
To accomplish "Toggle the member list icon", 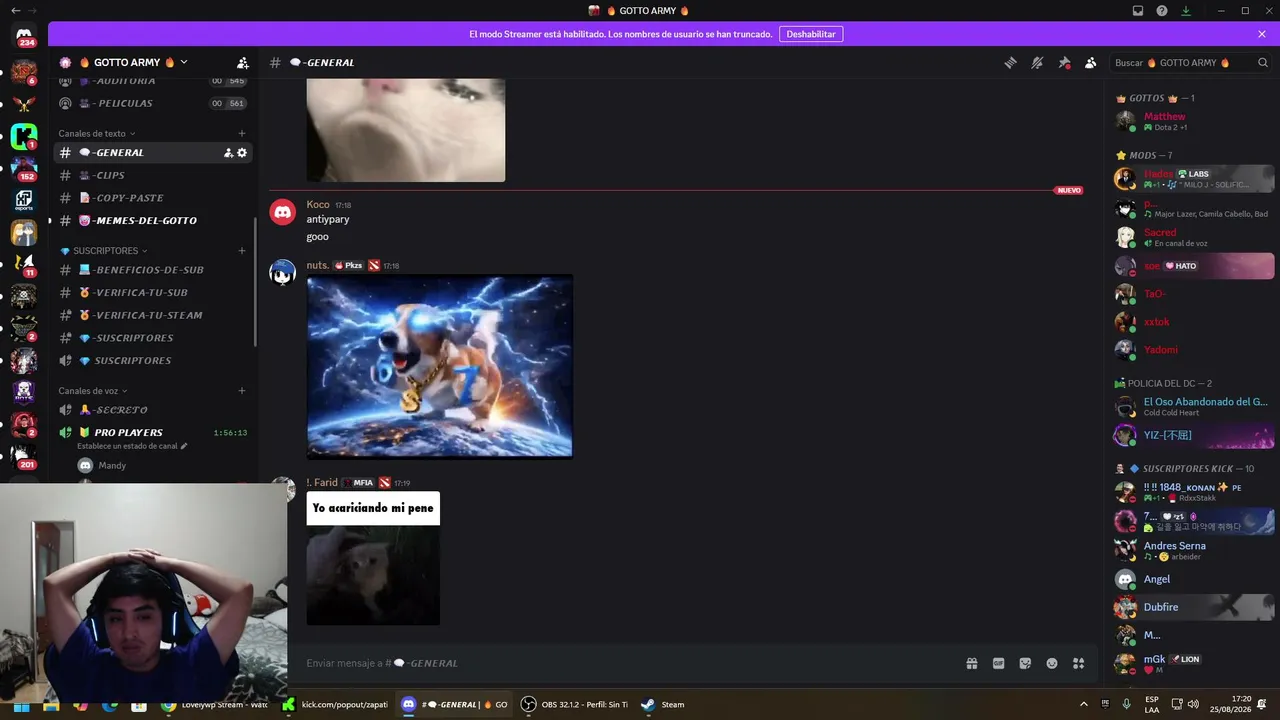I will pos(1091,62).
